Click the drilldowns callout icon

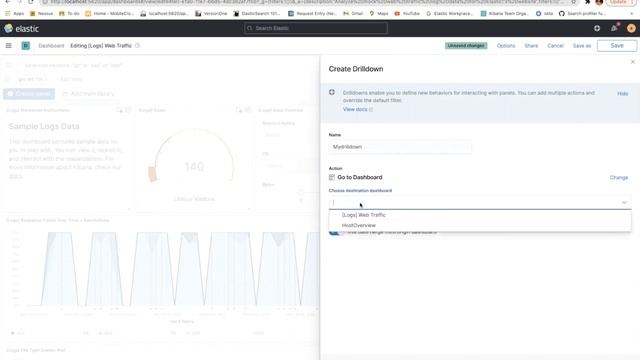tap(332, 93)
